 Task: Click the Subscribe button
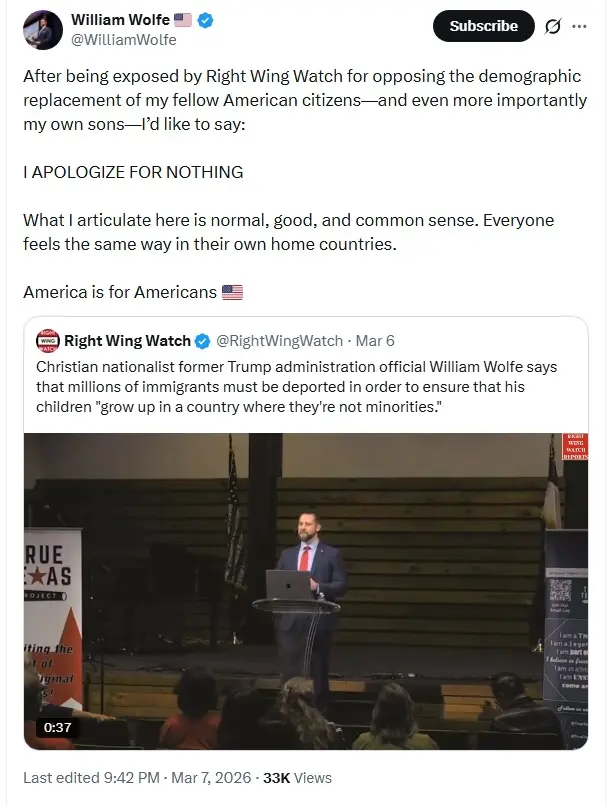pos(483,27)
